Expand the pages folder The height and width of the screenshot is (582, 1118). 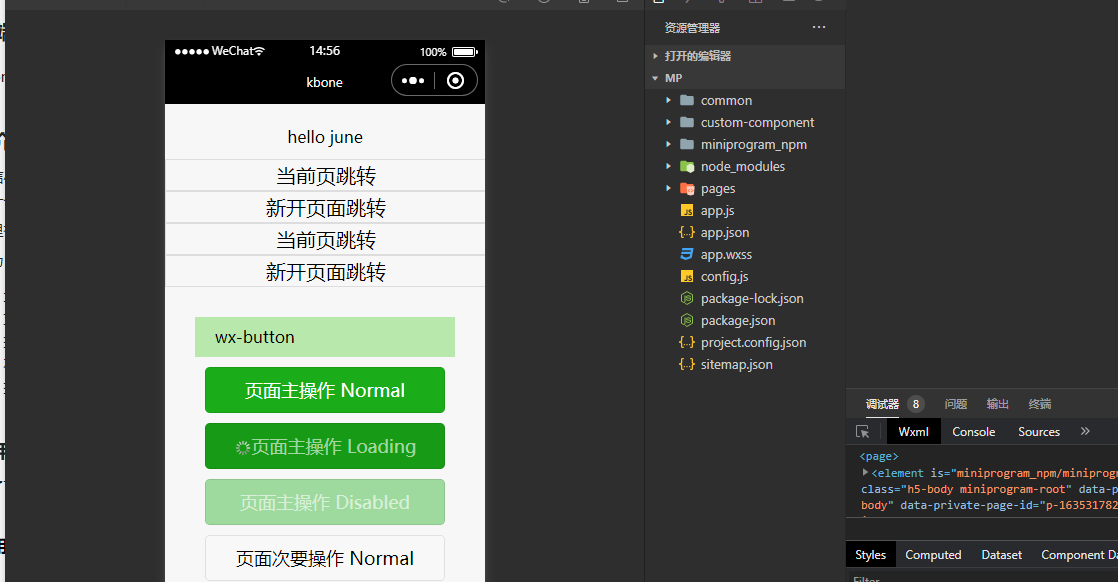pos(670,188)
